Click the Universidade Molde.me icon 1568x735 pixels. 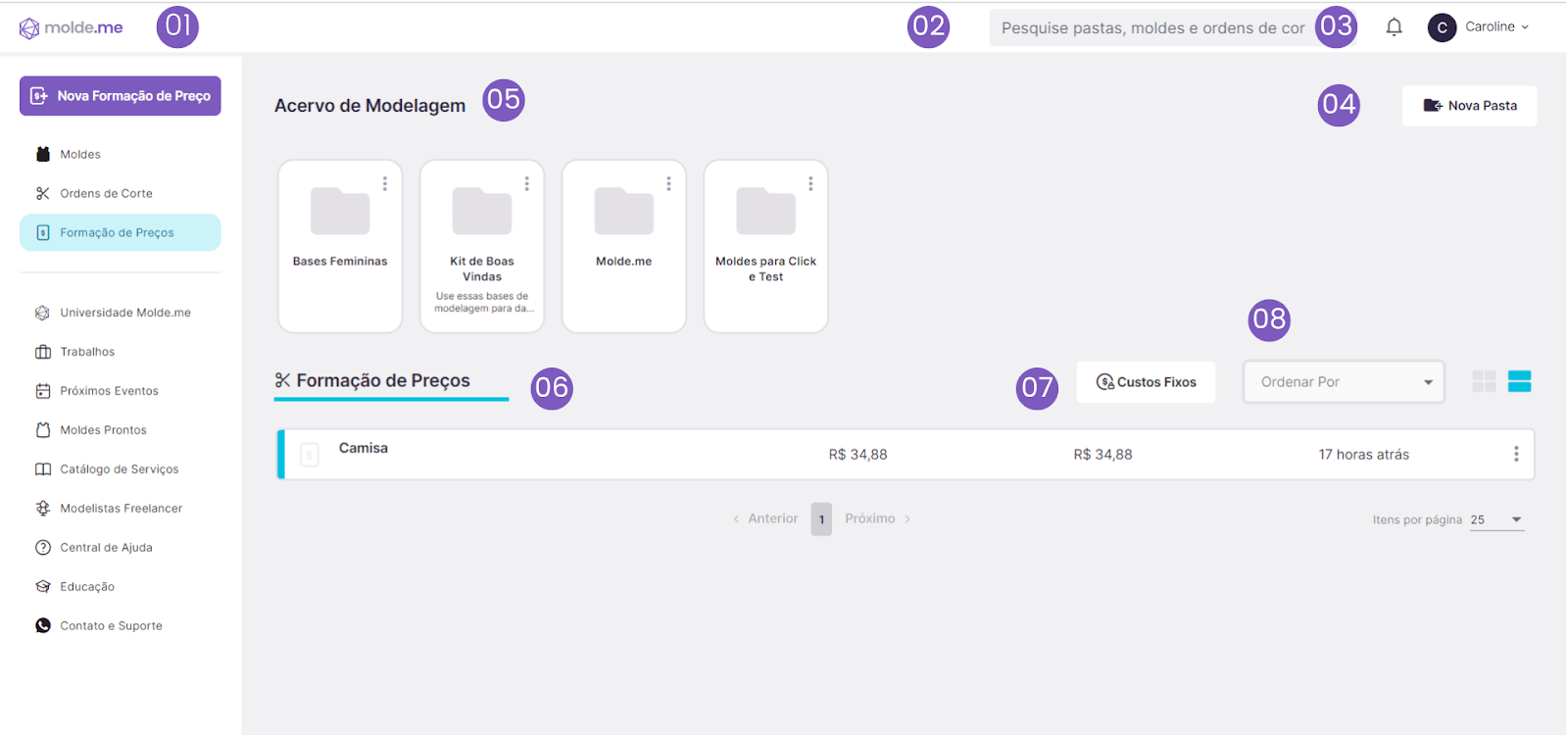tap(43, 313)
